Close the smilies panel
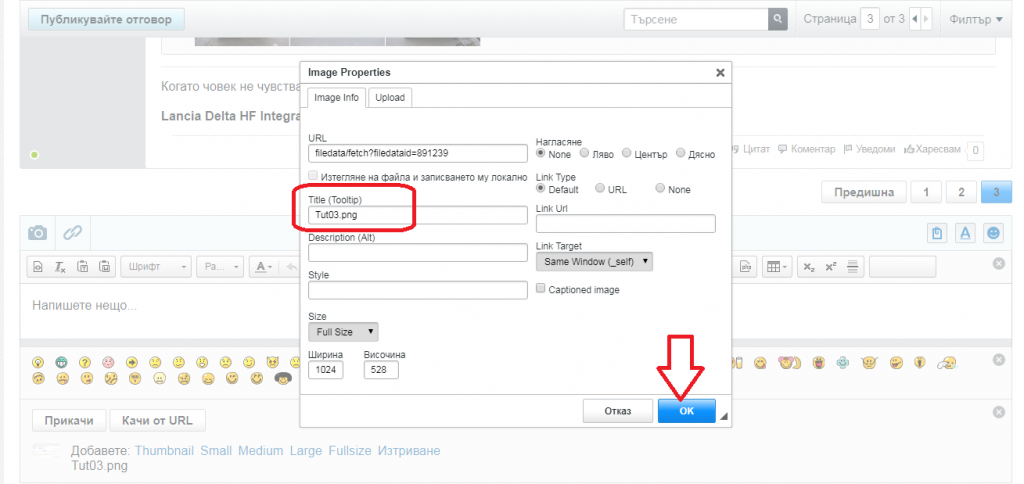The width and height of the screenshot is (1024, 484). click(x=999, y=360)
